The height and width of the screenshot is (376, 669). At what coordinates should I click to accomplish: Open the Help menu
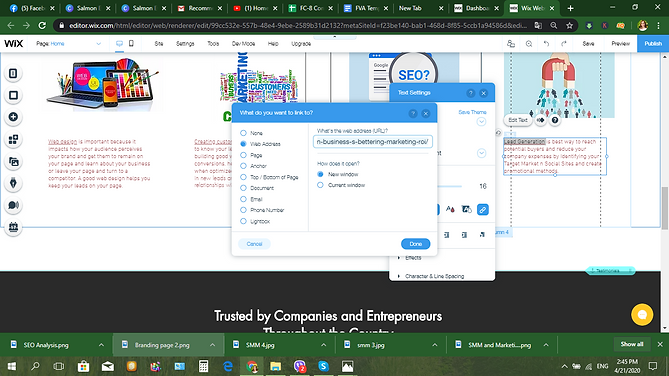[x=273, y=44]
